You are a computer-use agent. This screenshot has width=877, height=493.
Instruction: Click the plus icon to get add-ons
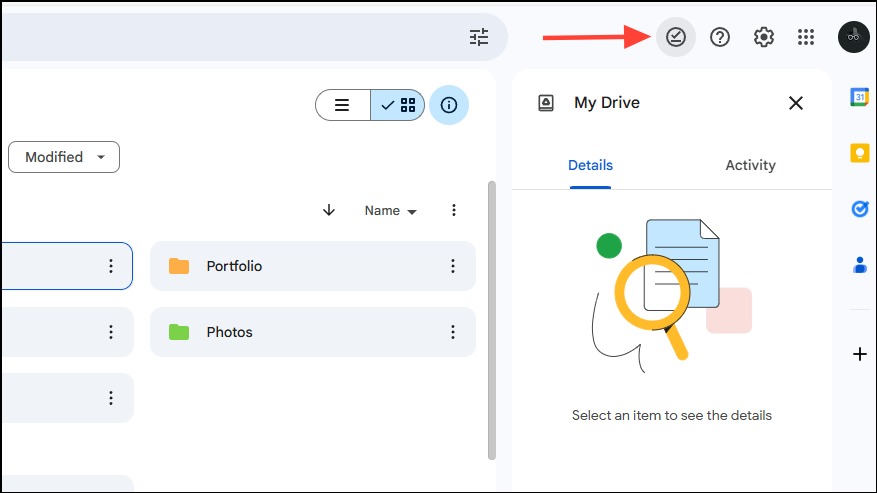(x=860, y=354)
